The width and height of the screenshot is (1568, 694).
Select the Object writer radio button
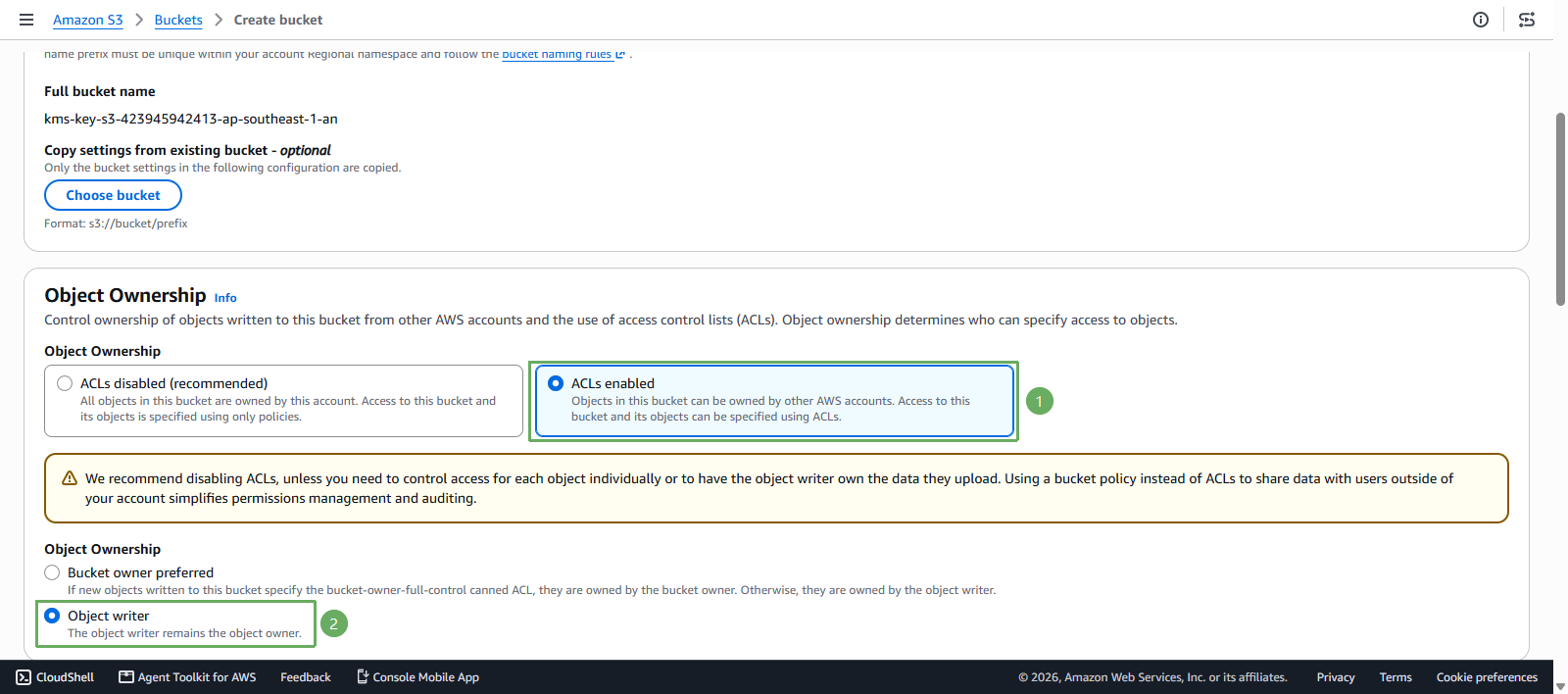tap(52, 616)
